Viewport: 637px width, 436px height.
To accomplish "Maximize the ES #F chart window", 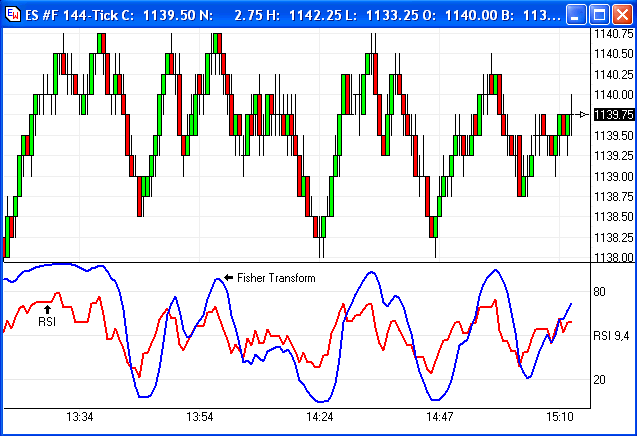I will click(597, 15).
